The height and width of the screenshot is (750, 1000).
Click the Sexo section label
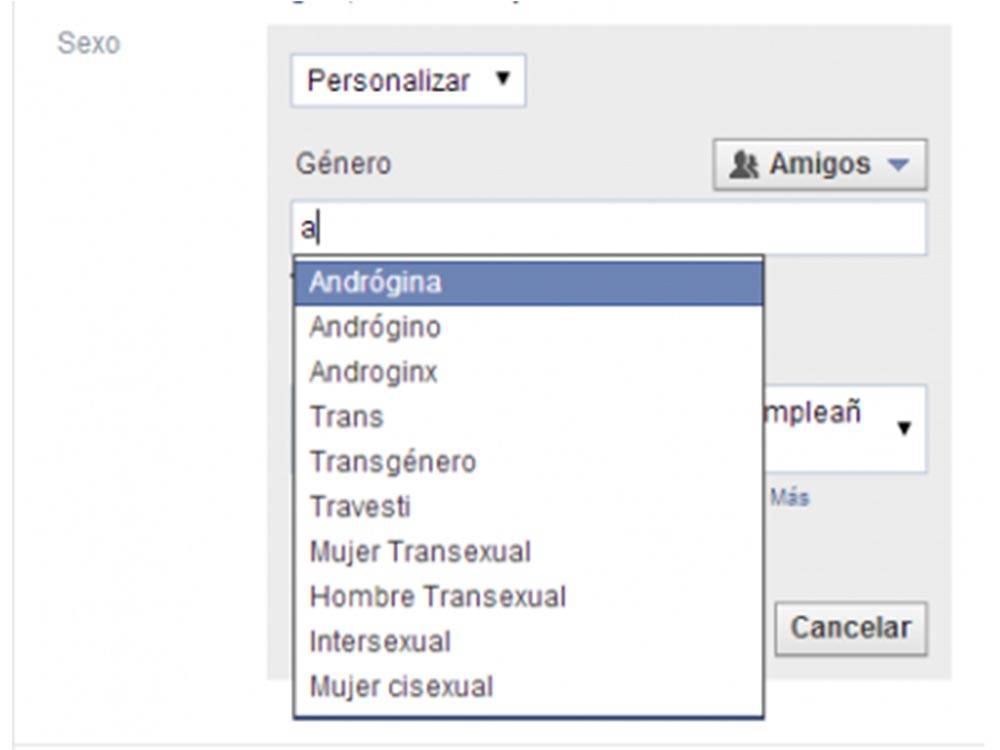(x=89, y=43)
